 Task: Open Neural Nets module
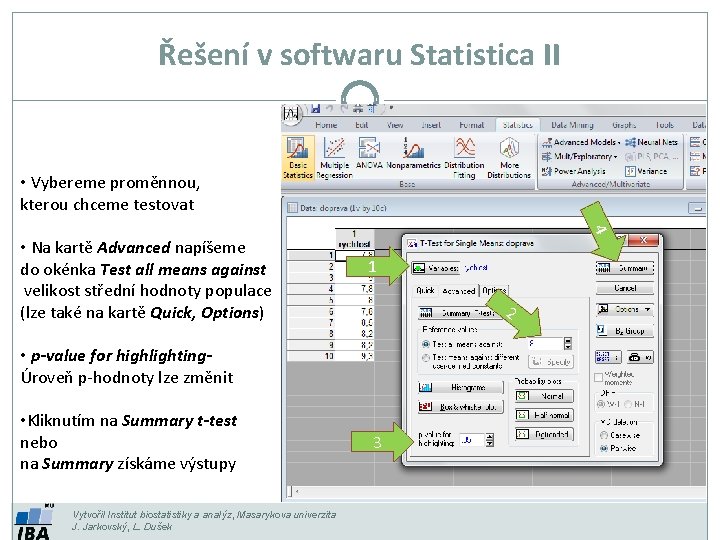tap(652, 142)
